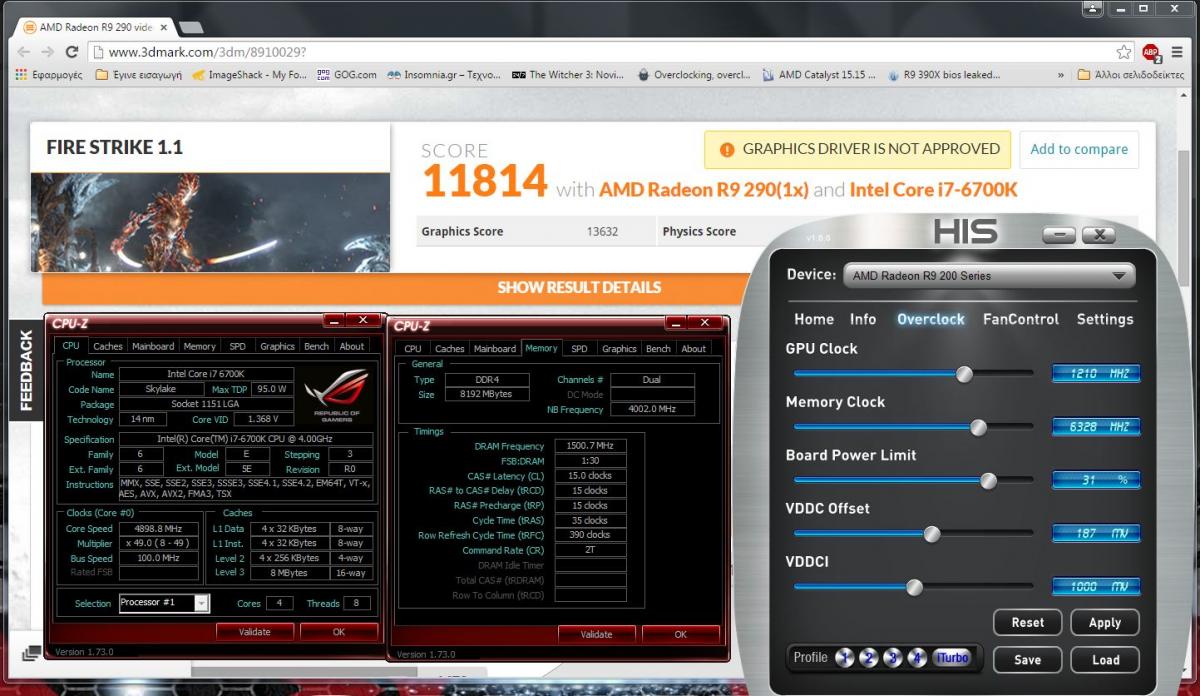Open the AMD Catalyst 15.15 bookmark
Viewport: 1200px width, 696px height.
click(818, 75)
